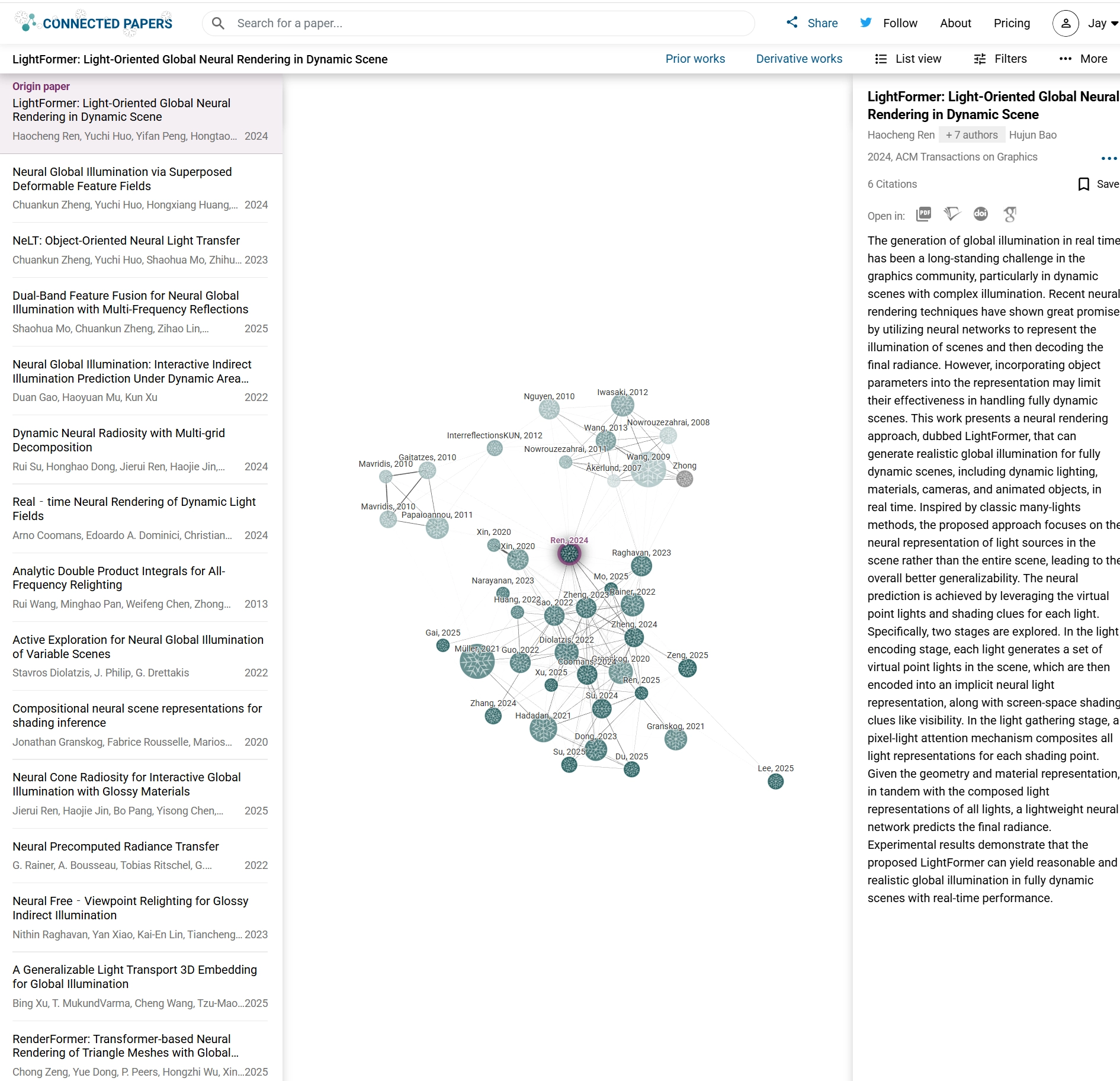Select Neural Global Illumination: Interactive Indirect Illumination paper

coord(140,381)
